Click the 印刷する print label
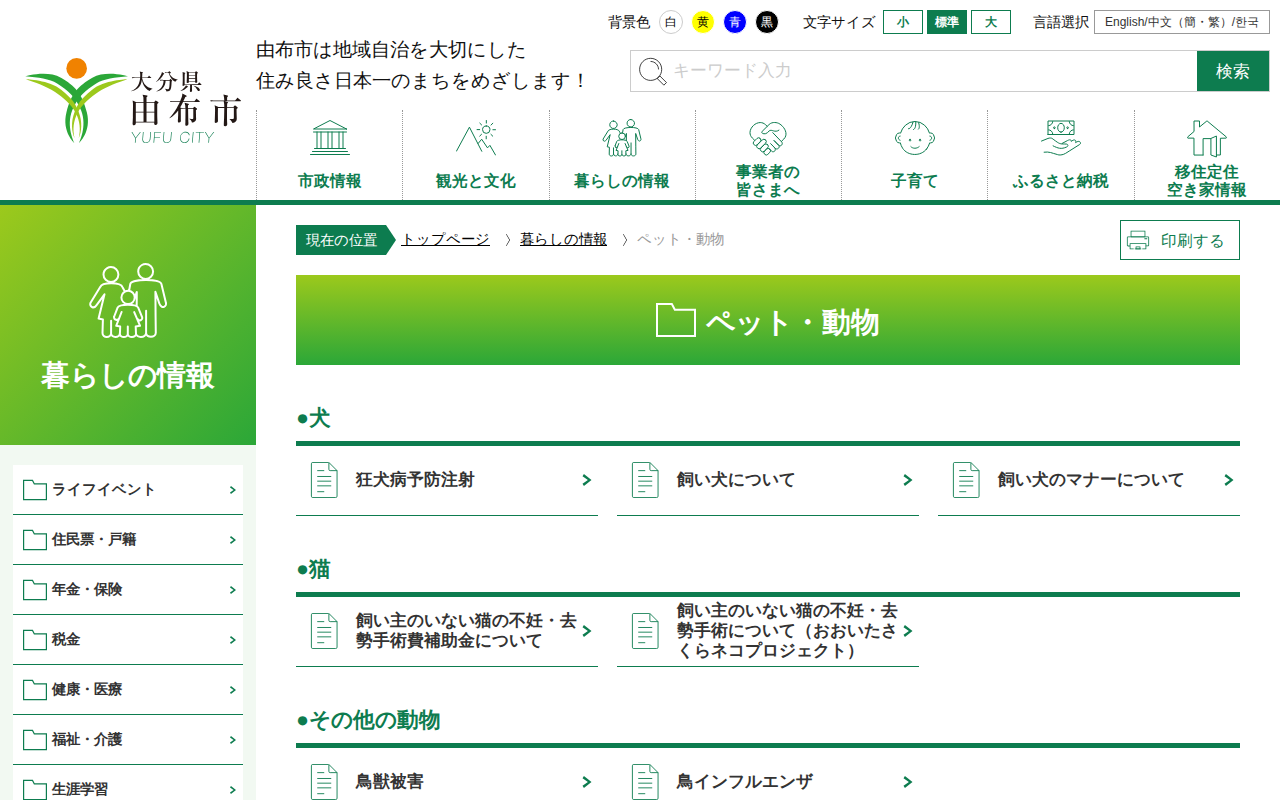1280x800 pixels. coord(1192,241)
